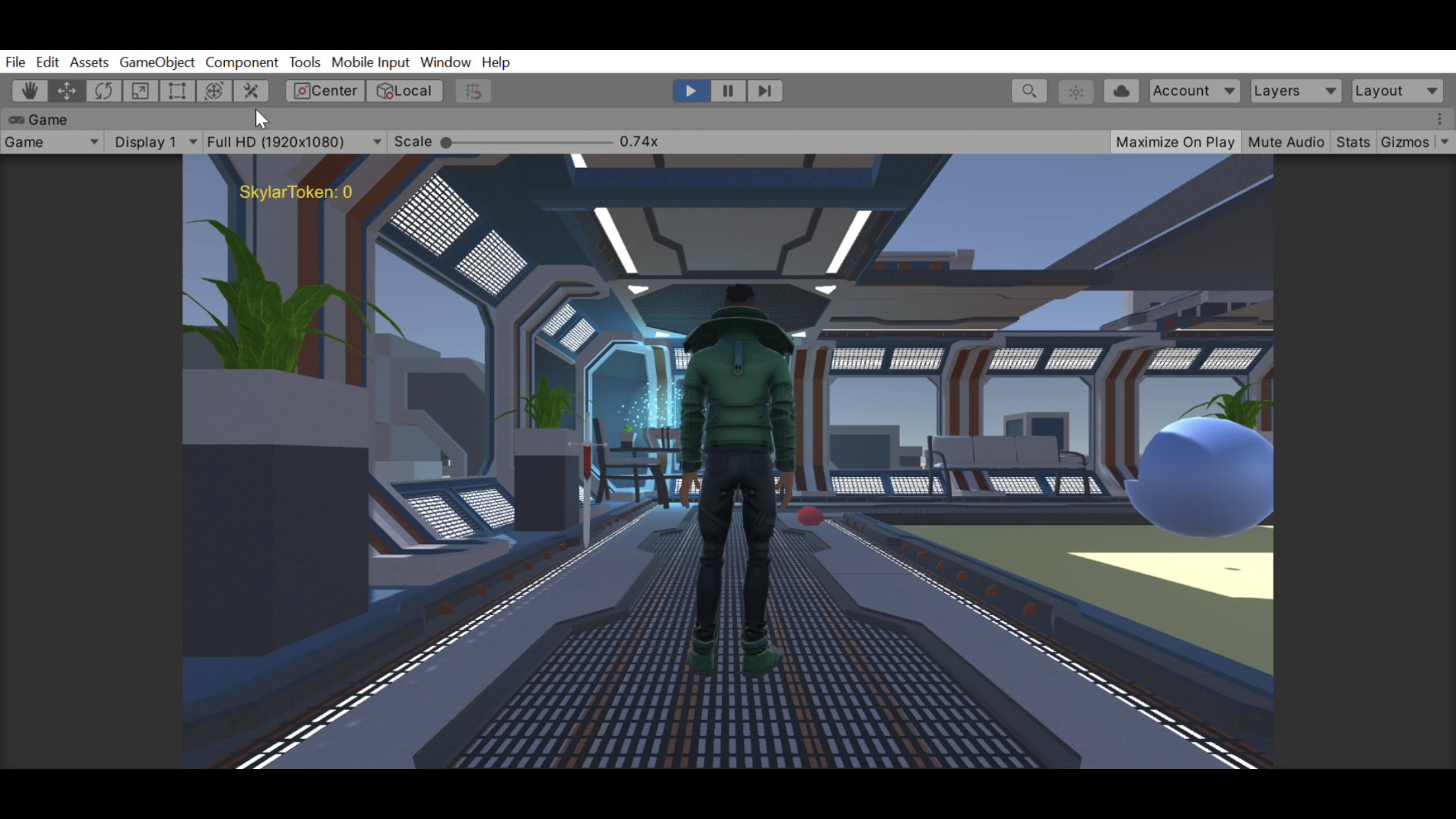The height and width of the screenshot is (819, 1456).
Task: Open the cloud services icon
Action: click(1121, 91)
